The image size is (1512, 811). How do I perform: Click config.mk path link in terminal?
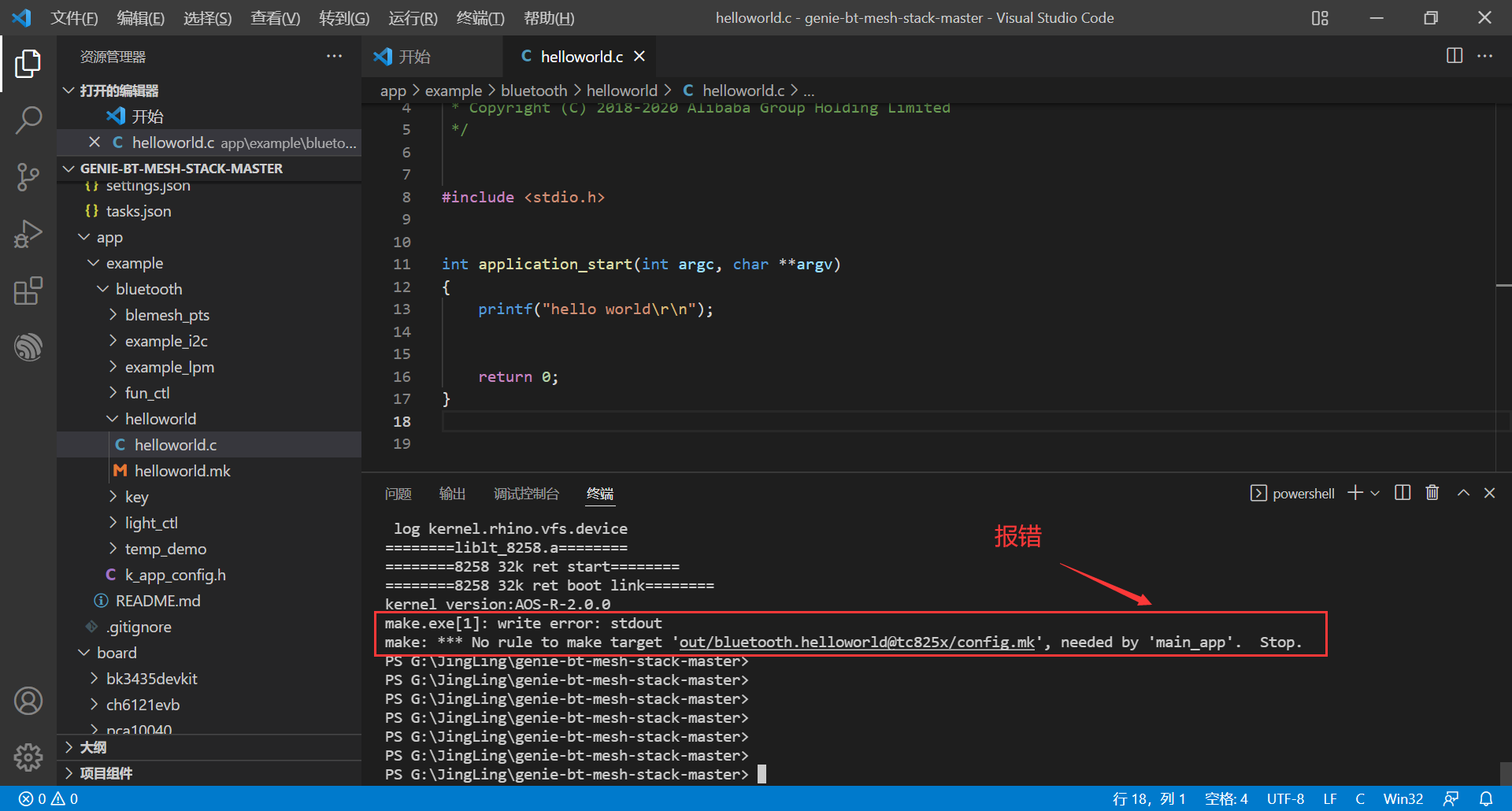[x=857, y=643]
